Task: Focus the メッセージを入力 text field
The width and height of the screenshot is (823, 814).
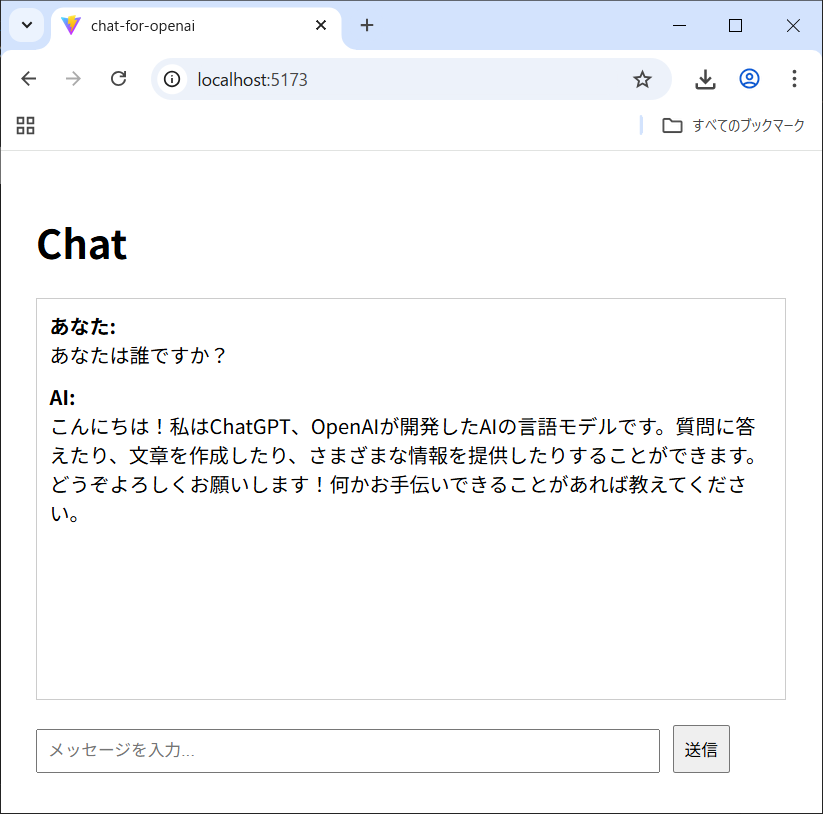Action: point(347,750)
